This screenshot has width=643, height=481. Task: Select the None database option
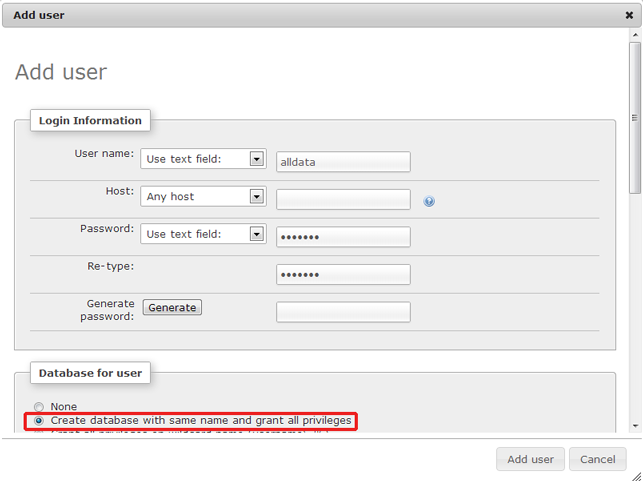pos(39,407)
